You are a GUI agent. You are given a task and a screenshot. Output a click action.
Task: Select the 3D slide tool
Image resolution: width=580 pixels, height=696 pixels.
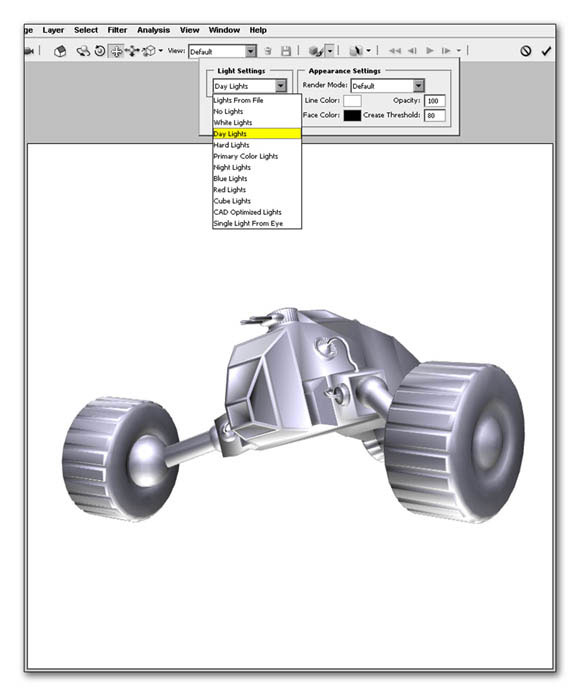coord(132,51)
